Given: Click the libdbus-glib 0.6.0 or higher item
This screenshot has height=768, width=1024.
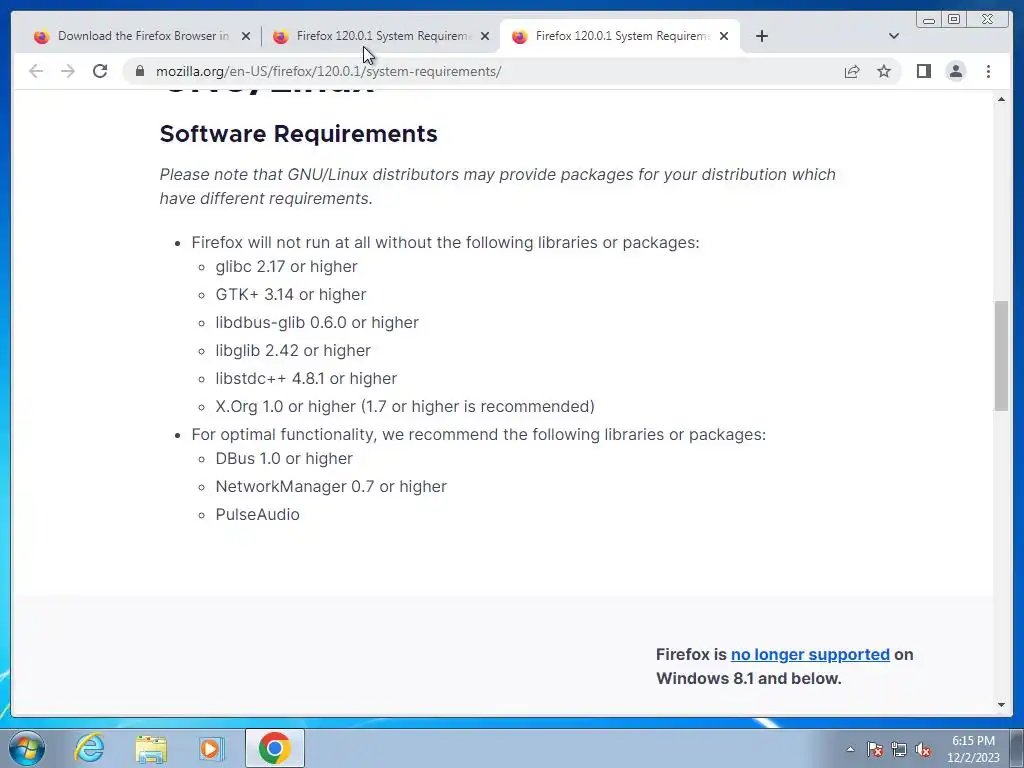Looking at the screenshot, I should [x=317, y=323].
